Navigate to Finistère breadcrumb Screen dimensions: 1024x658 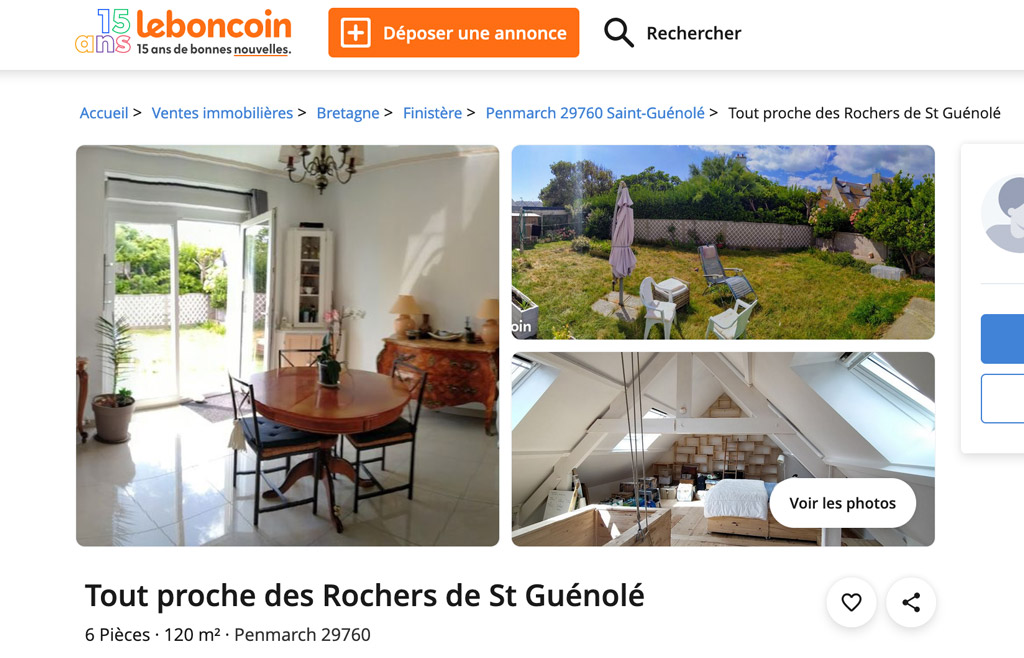click(432, 113)
